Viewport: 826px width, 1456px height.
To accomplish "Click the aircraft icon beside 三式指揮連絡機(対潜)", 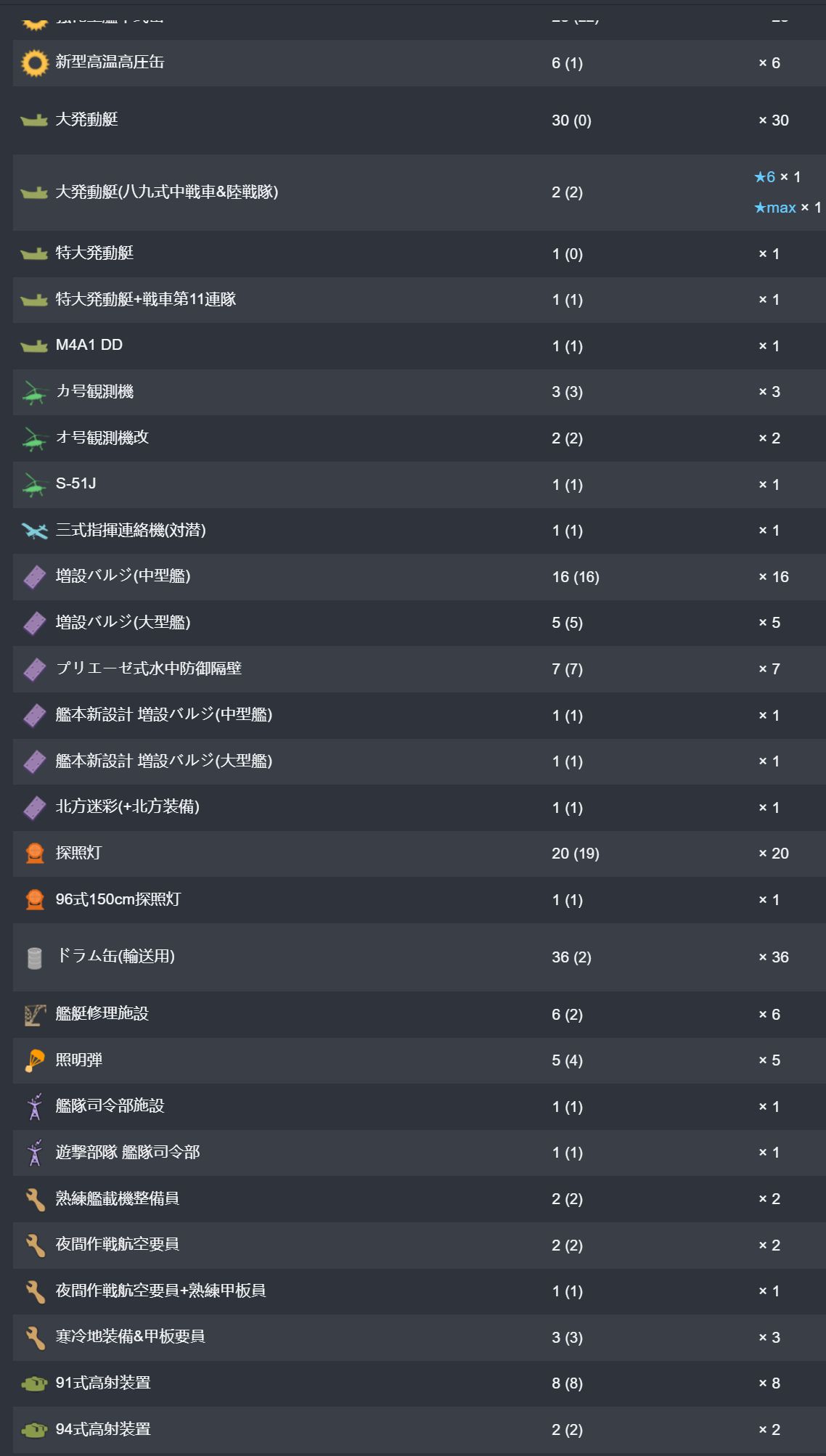I will click(34, 531).
